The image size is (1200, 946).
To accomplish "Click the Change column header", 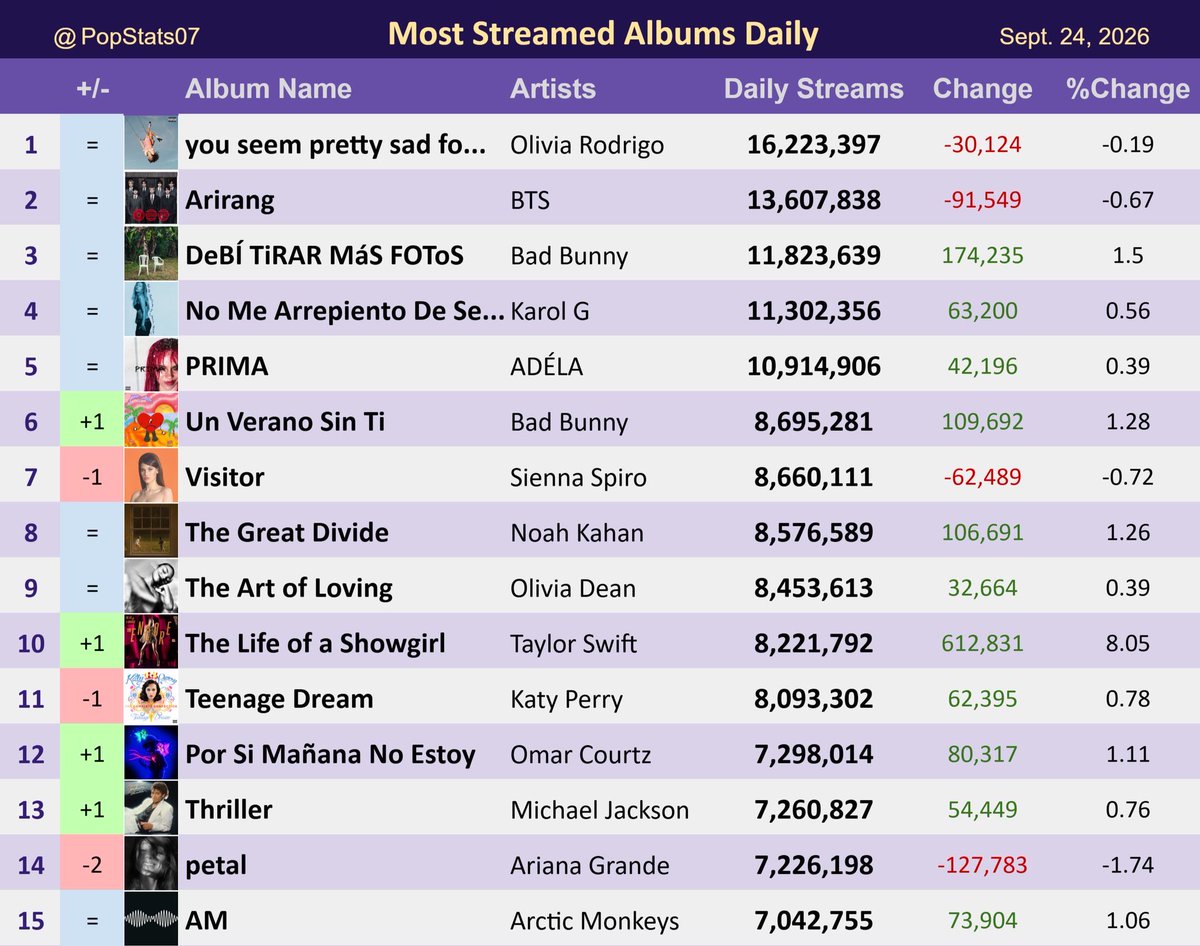I will coord(982,88).
